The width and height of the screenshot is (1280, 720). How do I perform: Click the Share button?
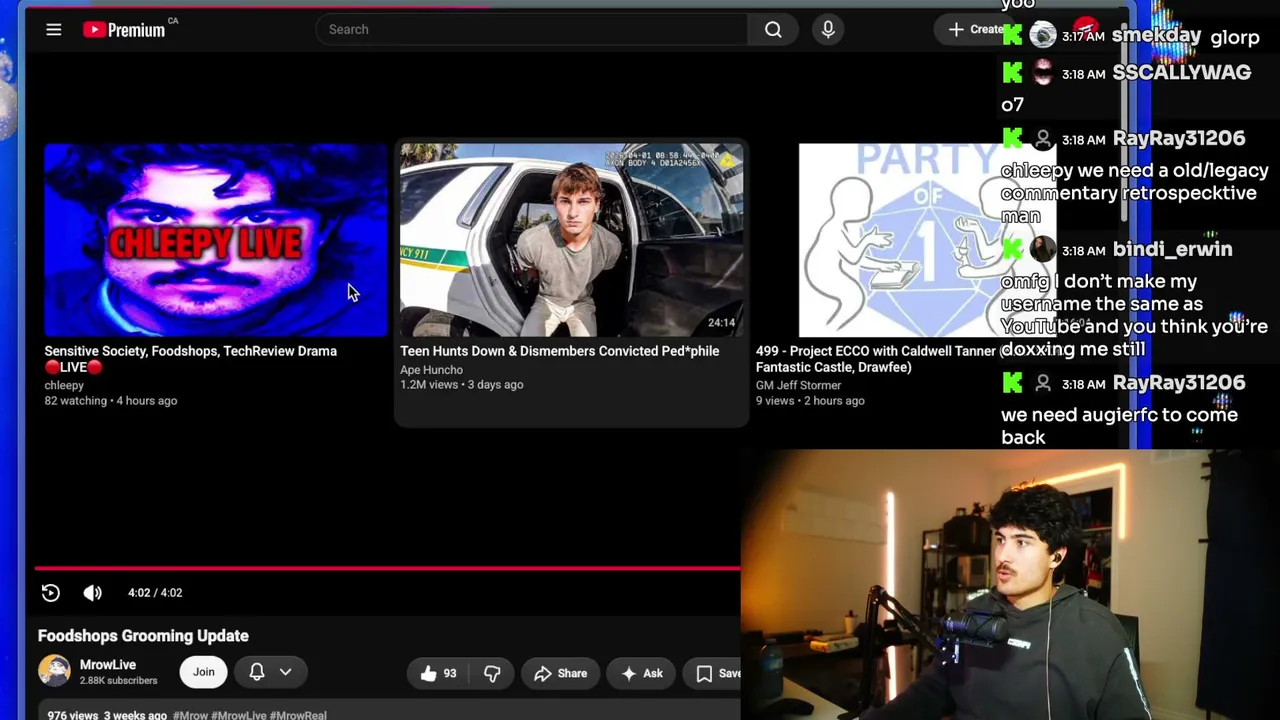tap(560, 673)
